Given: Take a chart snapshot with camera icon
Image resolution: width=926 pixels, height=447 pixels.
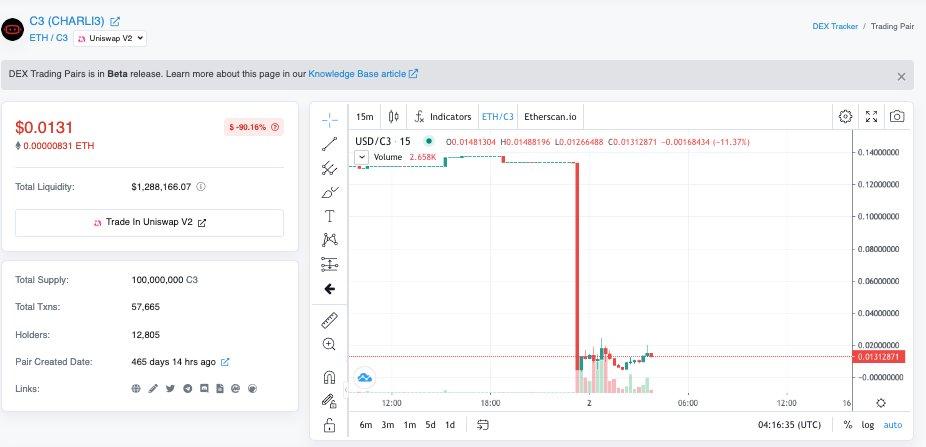Looking at the screenshot, I should point(897,116).
